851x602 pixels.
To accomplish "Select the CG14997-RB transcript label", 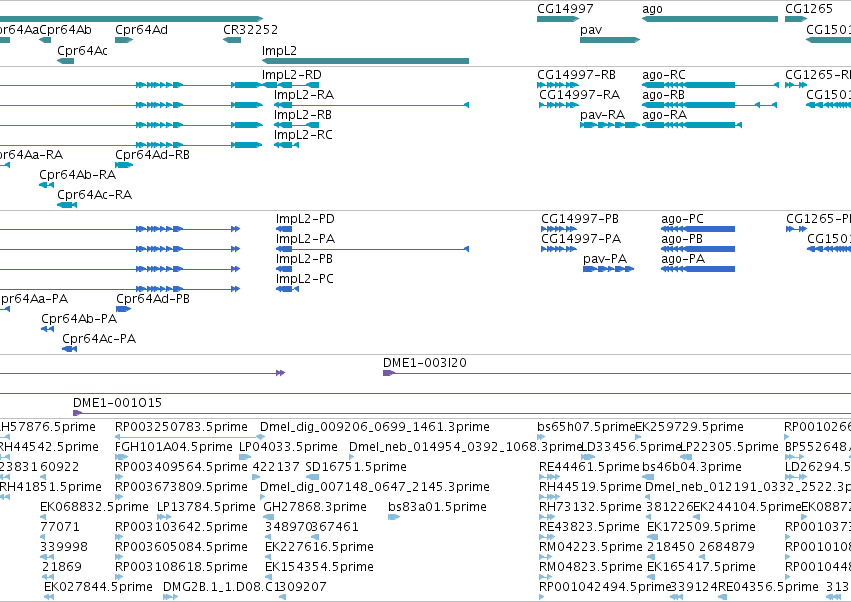I will coord(576,74).
